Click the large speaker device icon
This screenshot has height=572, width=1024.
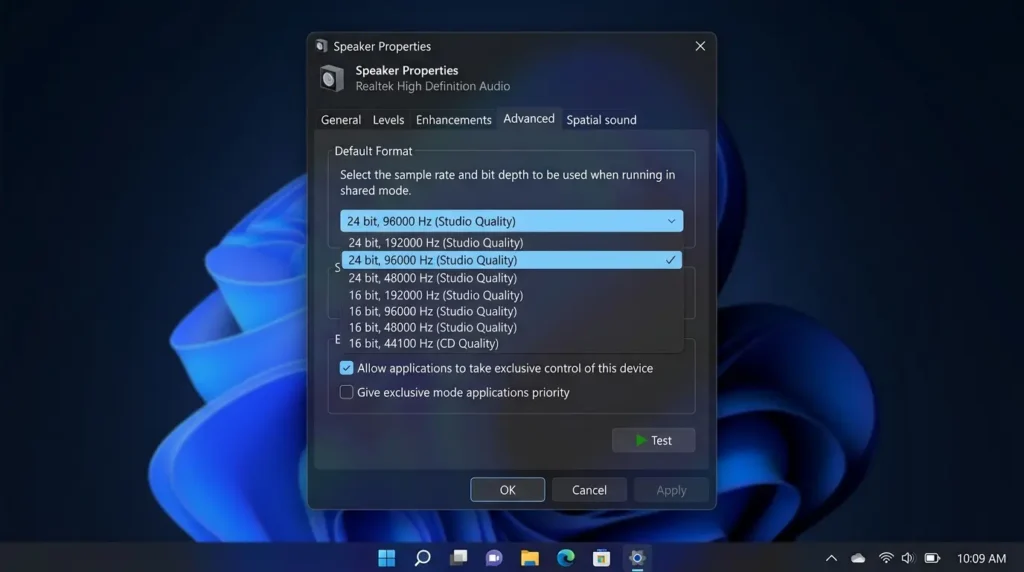[332, 78]
